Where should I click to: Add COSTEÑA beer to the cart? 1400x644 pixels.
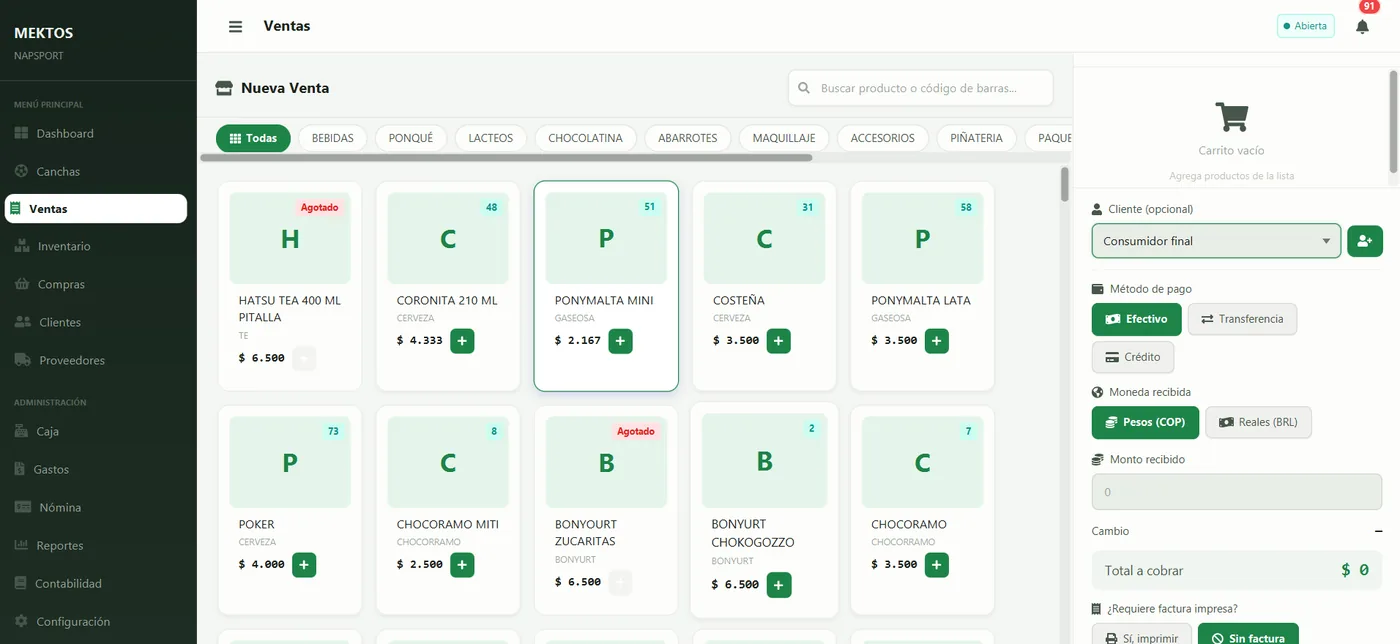778,341
